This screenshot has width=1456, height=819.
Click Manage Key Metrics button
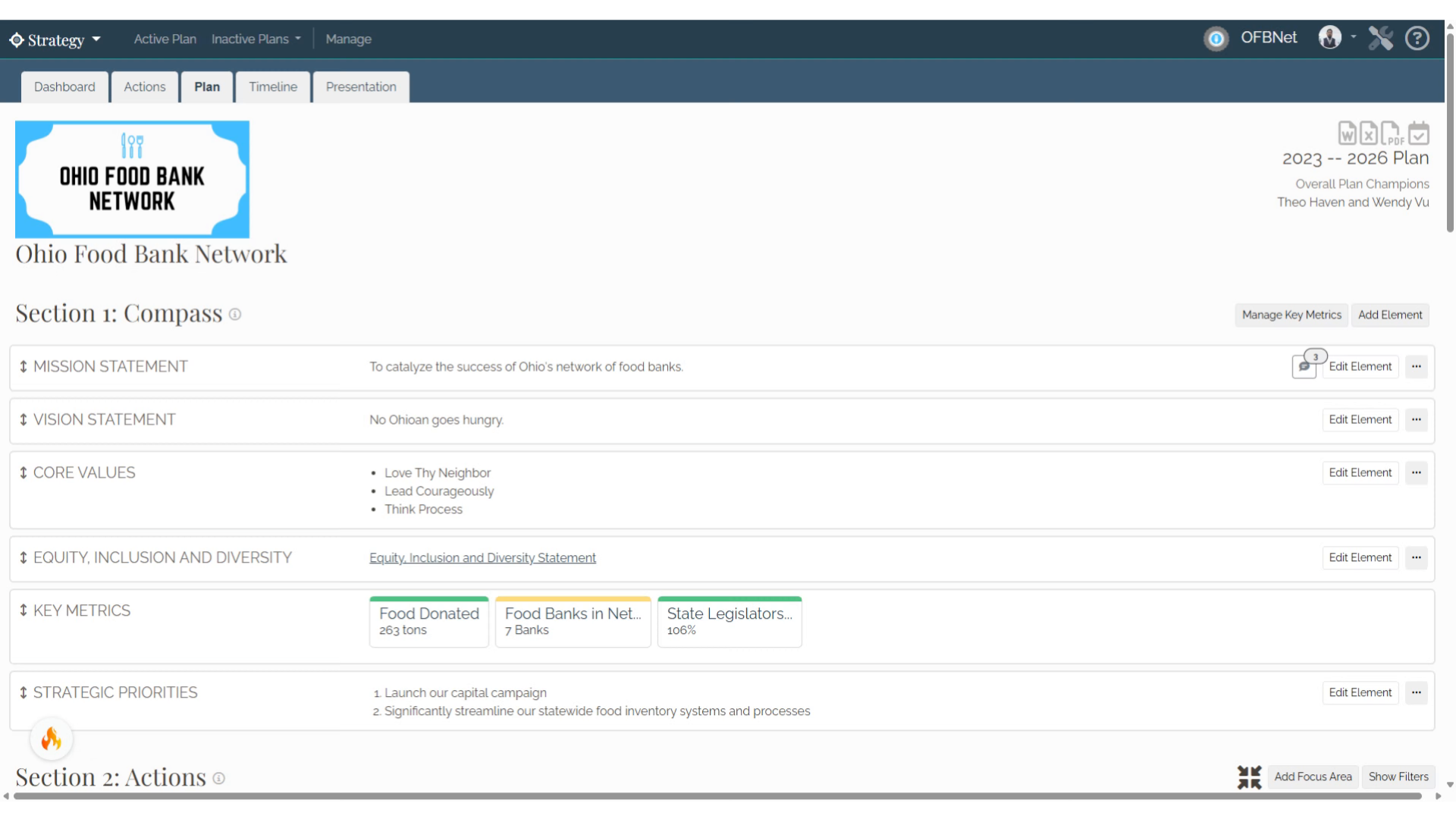pyautogui.click(x=1291, y=315)
